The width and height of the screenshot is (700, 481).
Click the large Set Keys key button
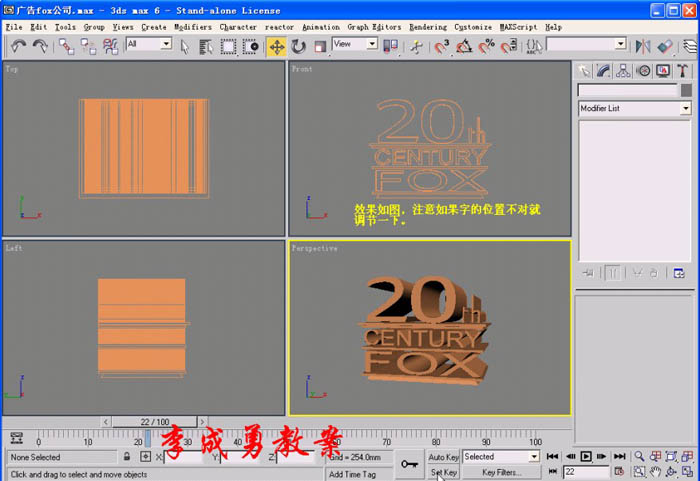[409, 464]
